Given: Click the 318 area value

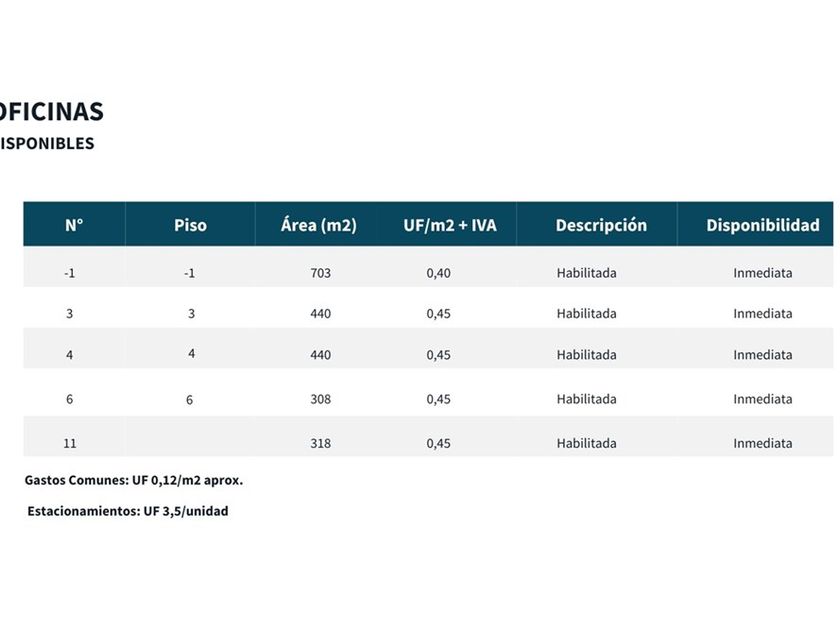Looking at the screenshot, I should pos(321,443).
